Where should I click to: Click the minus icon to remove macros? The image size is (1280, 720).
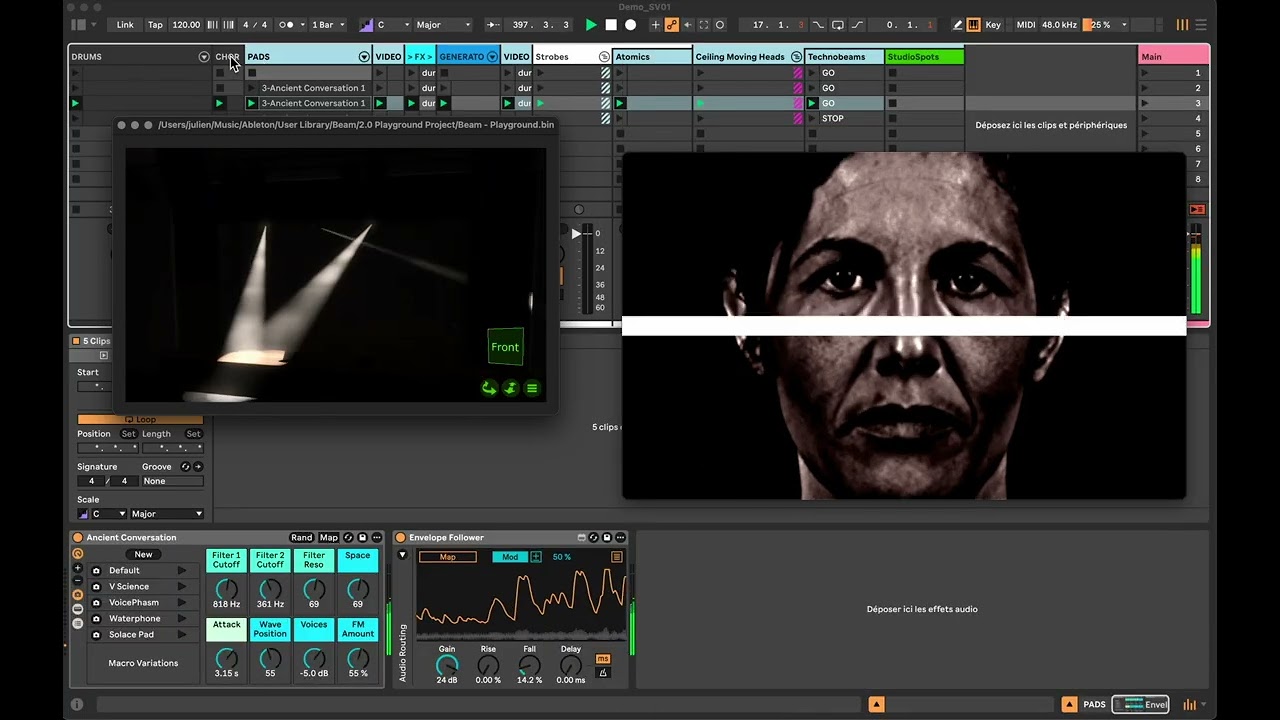pos(78,581)
